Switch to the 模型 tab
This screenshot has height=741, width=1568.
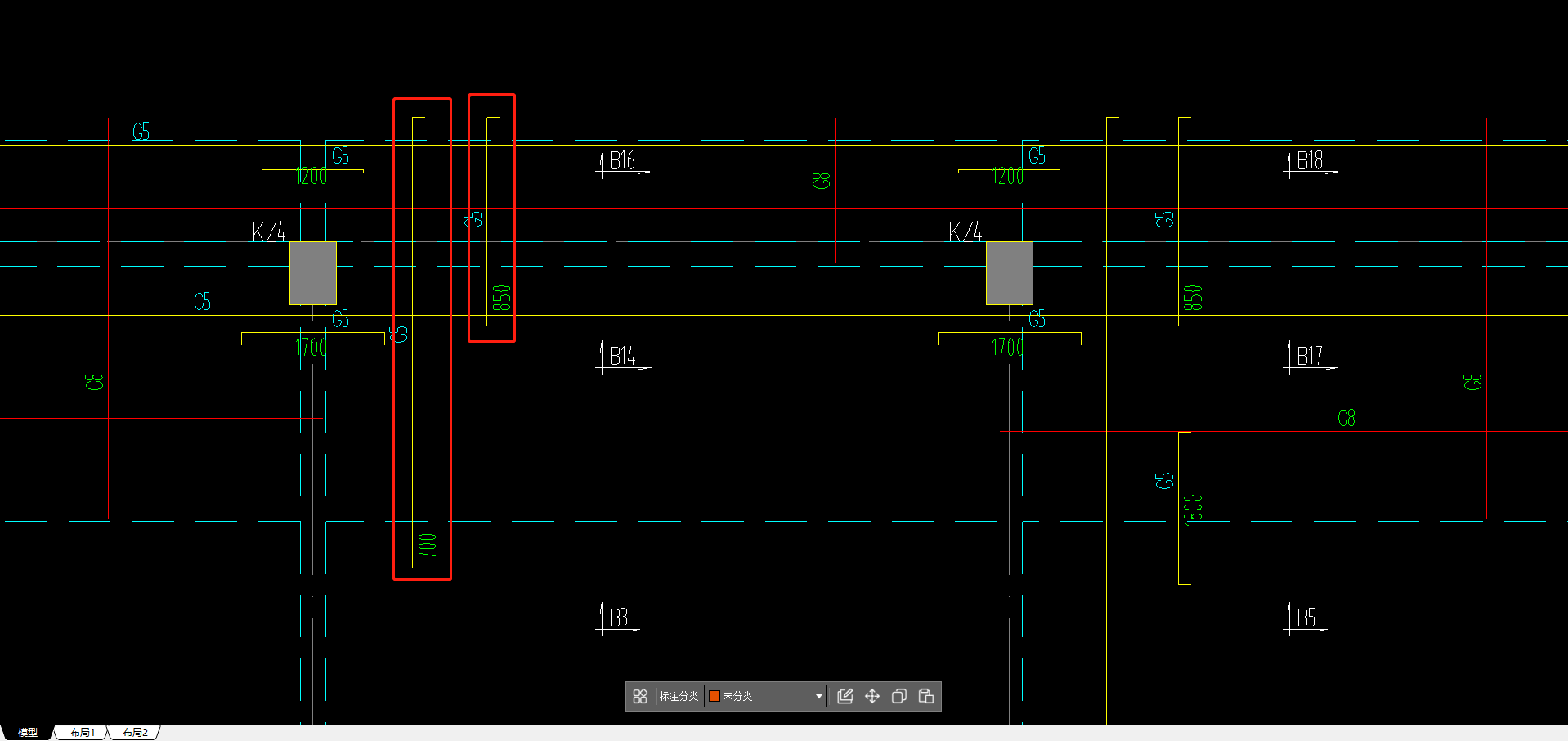pos(28,732)
